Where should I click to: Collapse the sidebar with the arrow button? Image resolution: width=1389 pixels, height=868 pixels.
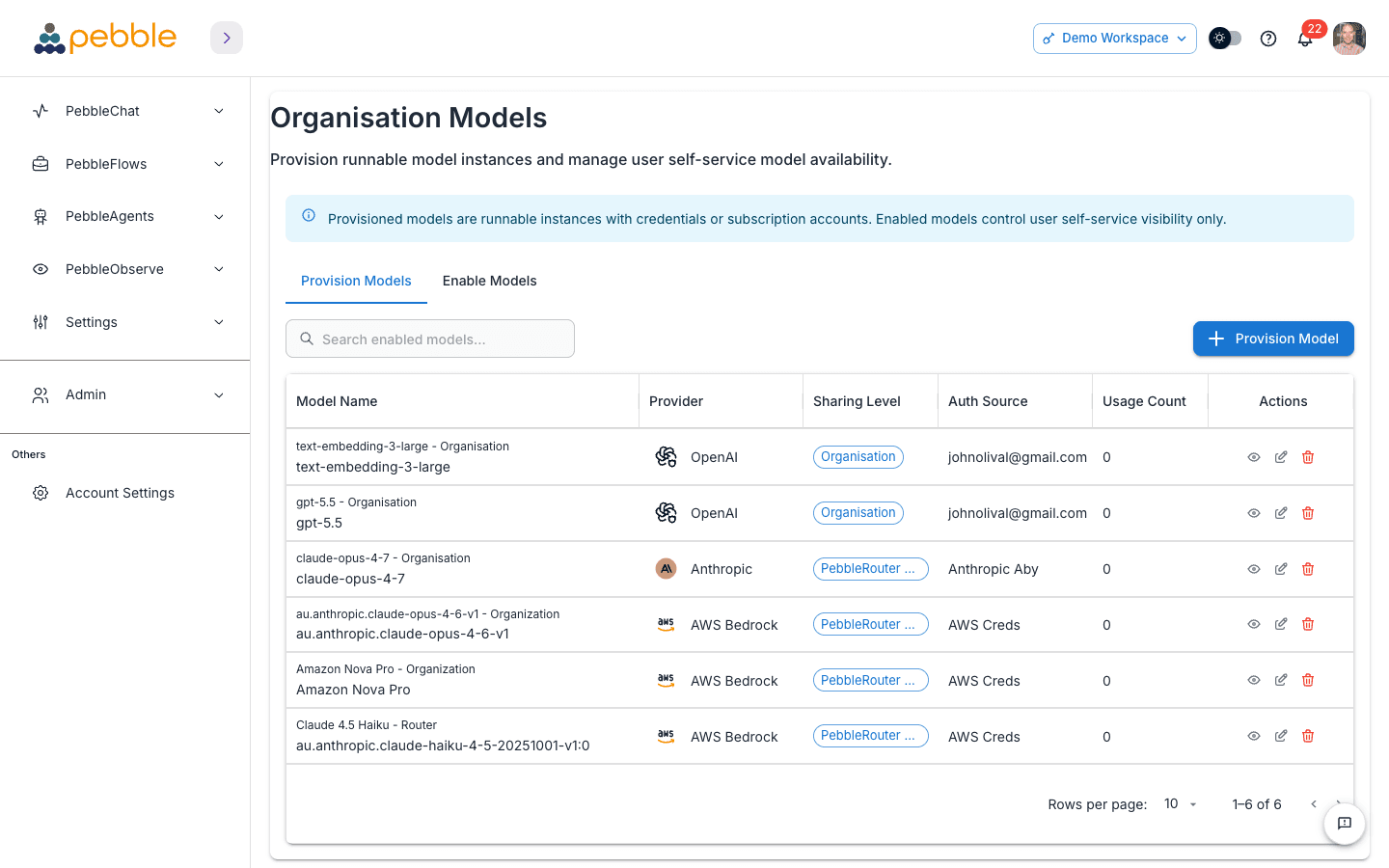pos(227,38)
